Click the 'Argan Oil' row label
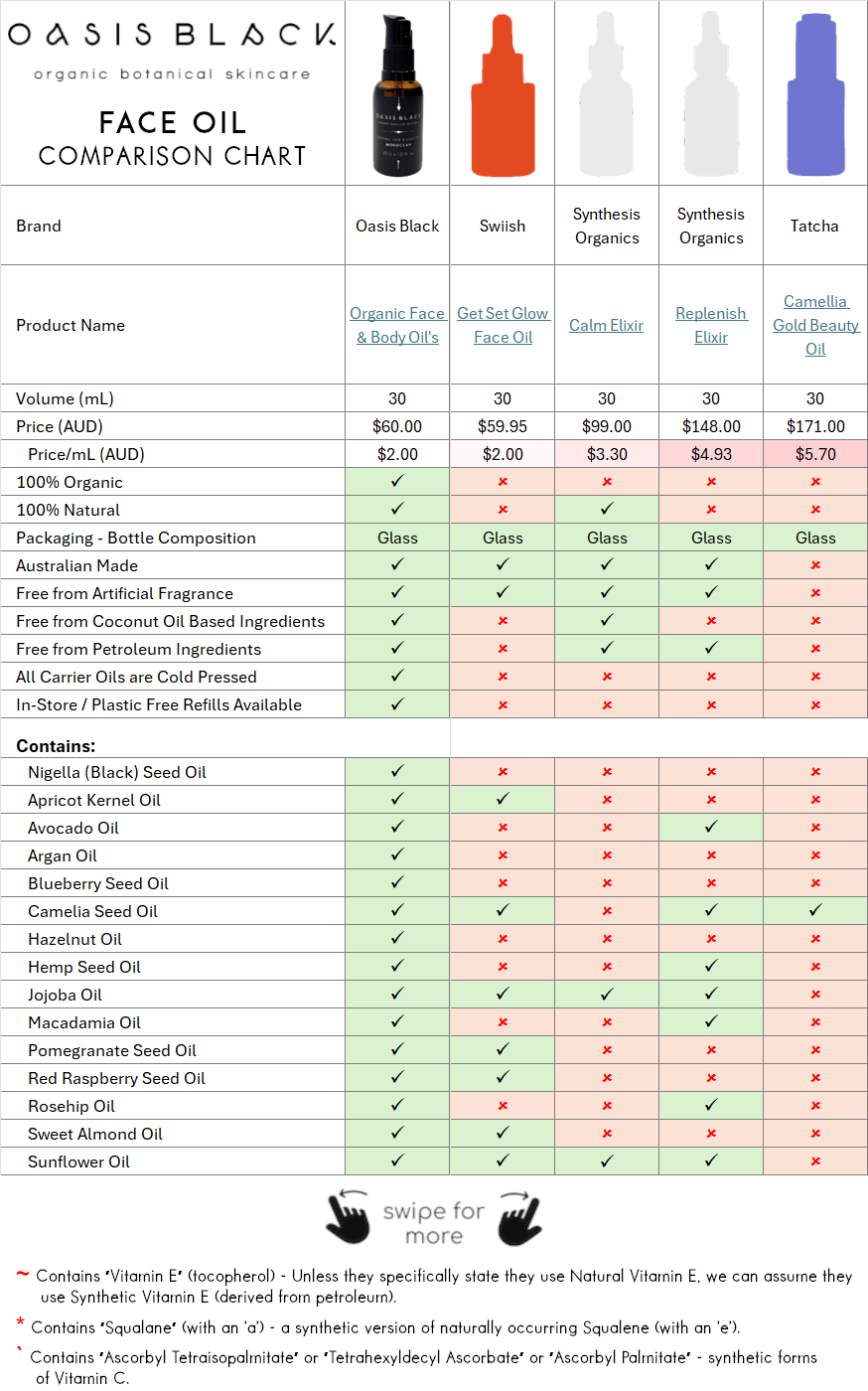 pos(63,855)
